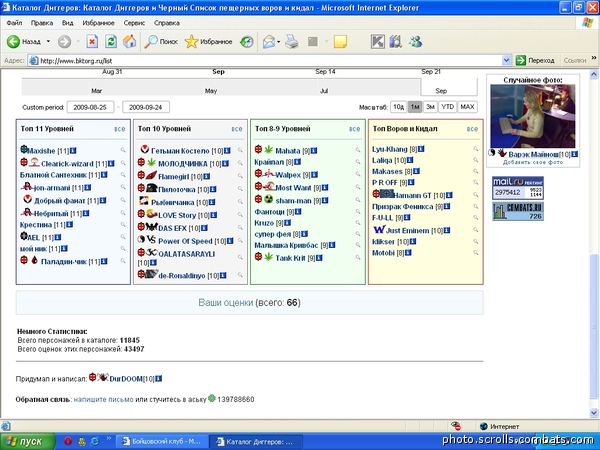This screenshot has width=600, height=450.
Task: Click Добавить свое фото link
Action: pos(533,162)
